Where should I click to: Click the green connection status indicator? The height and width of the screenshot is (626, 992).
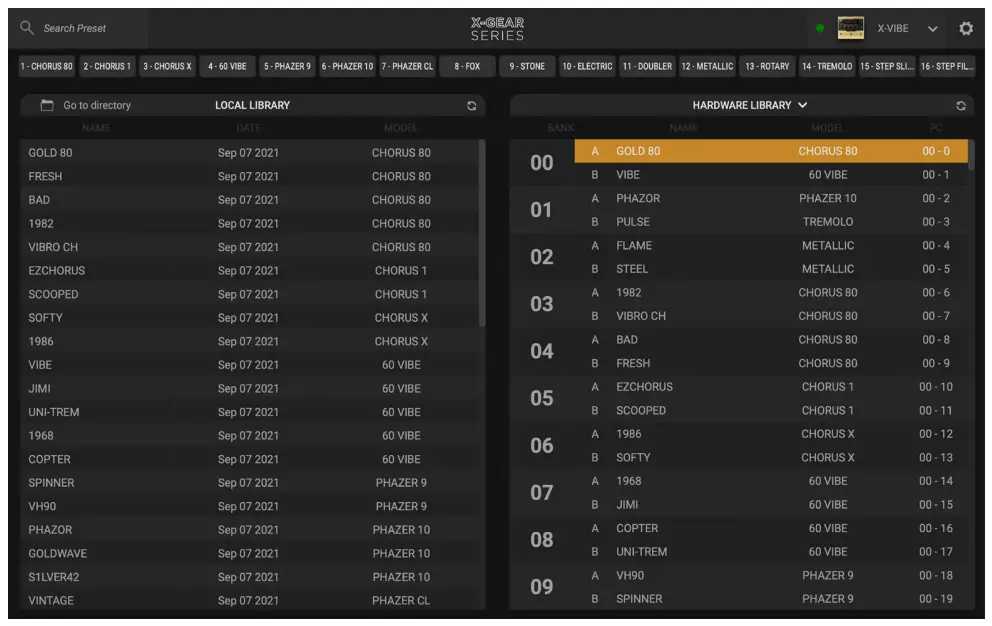[x=820, y=28]
